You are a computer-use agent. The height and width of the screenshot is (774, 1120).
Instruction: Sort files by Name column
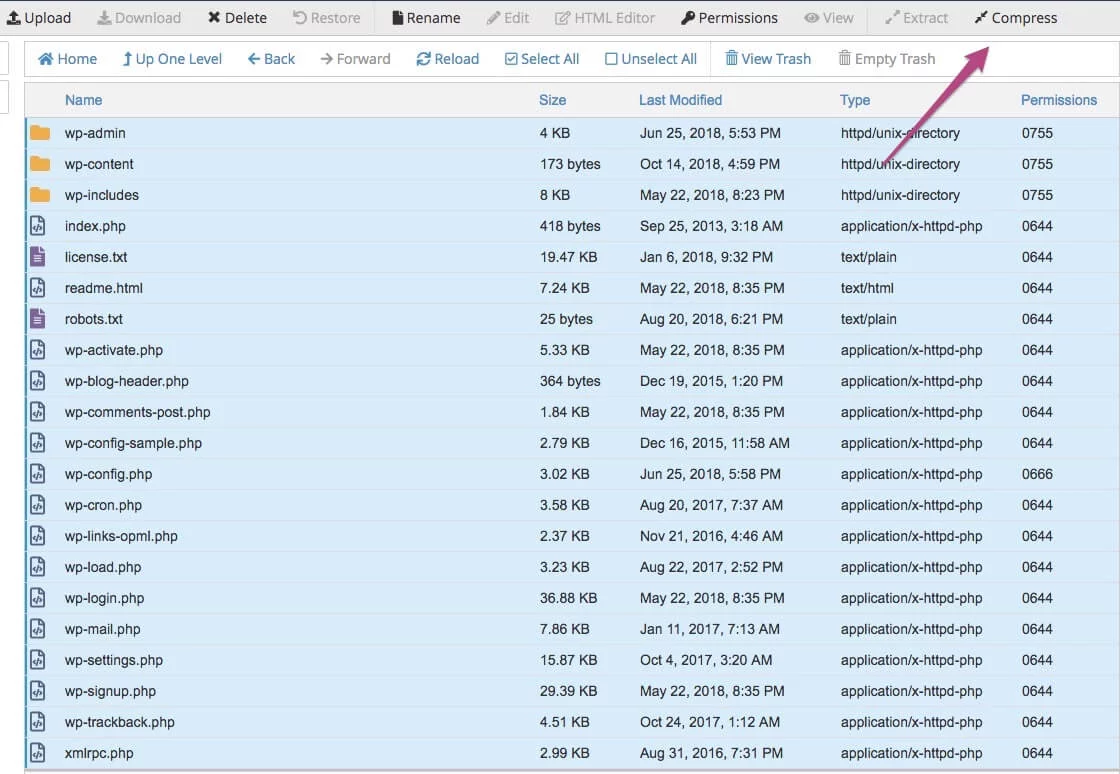(x=84, y=100)
